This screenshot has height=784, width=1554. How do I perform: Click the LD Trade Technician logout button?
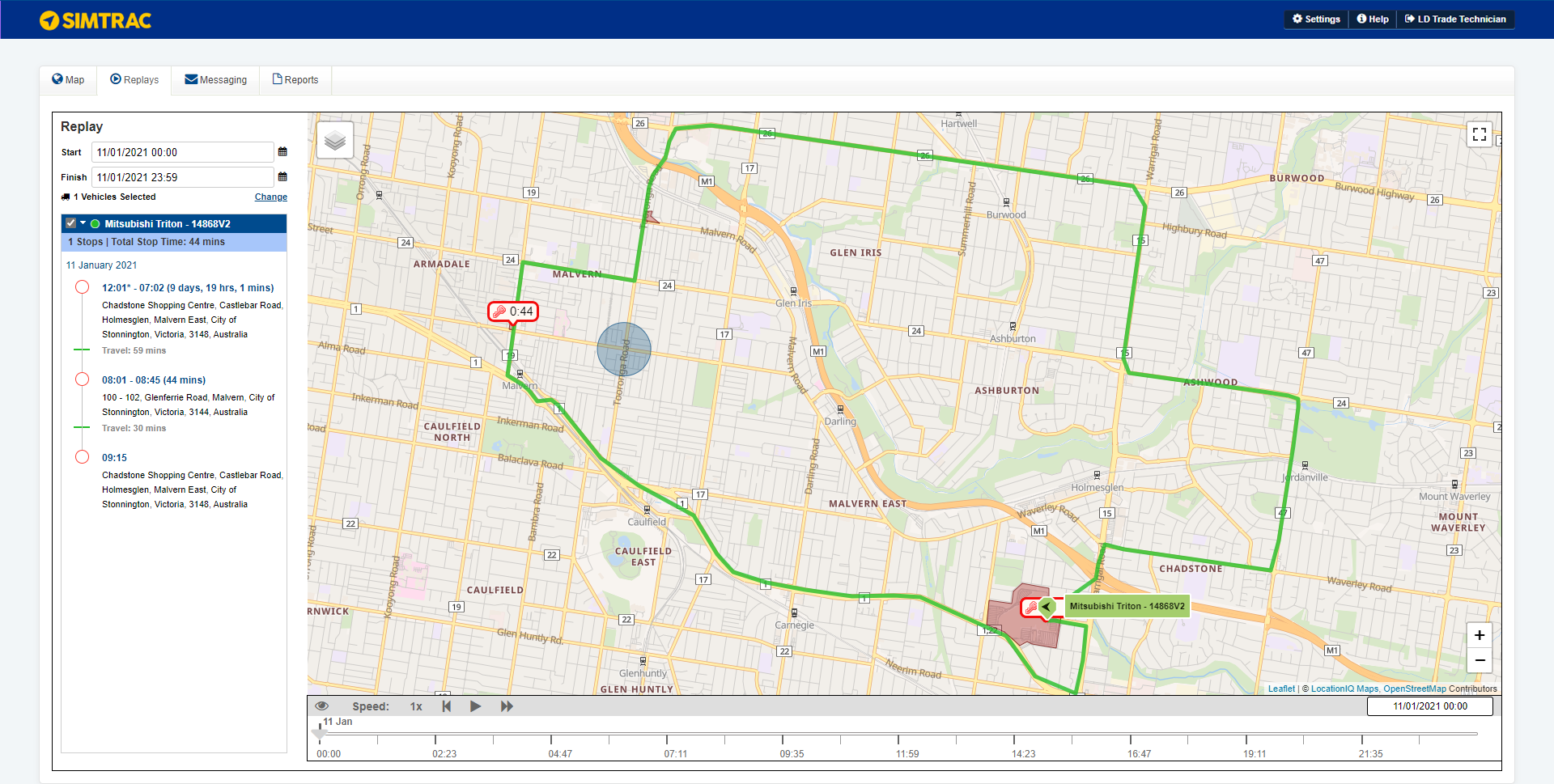coord(1455,19)
